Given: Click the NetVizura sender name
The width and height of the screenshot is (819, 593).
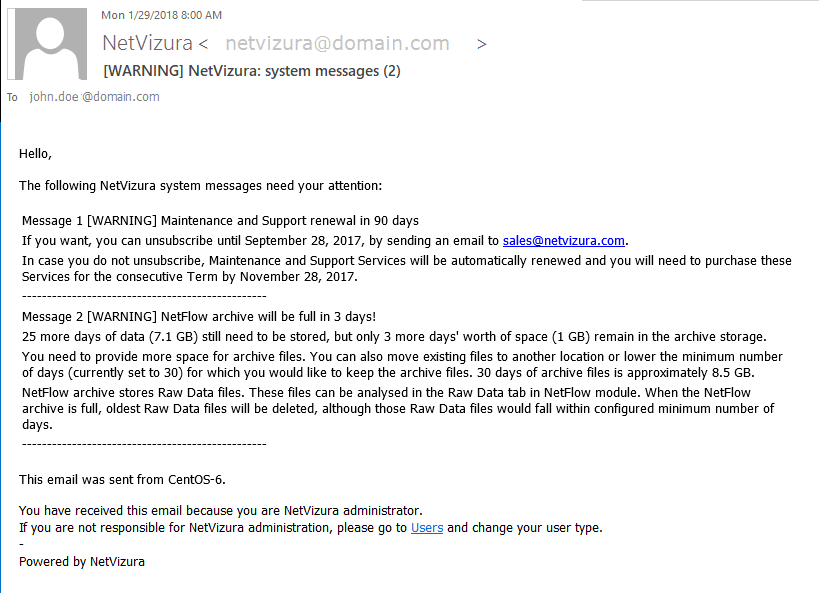Looking at the screenshot, I should [x=148, y=44].
